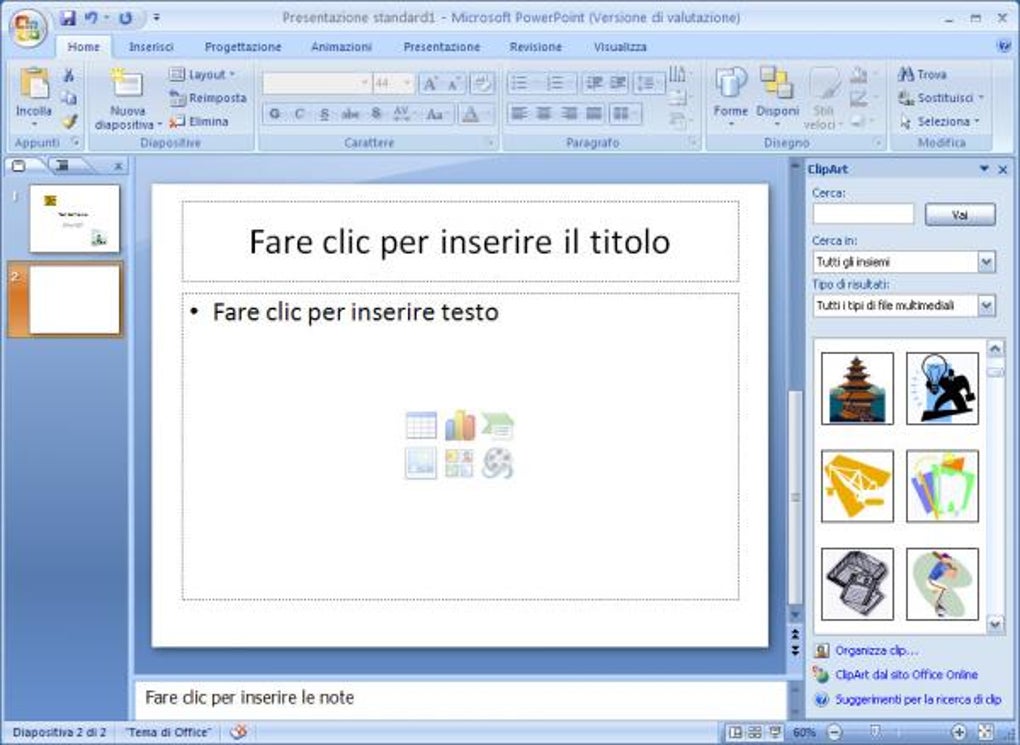
Task: Customize quick access toolbar arrow
Action: [x=157, y=18]
